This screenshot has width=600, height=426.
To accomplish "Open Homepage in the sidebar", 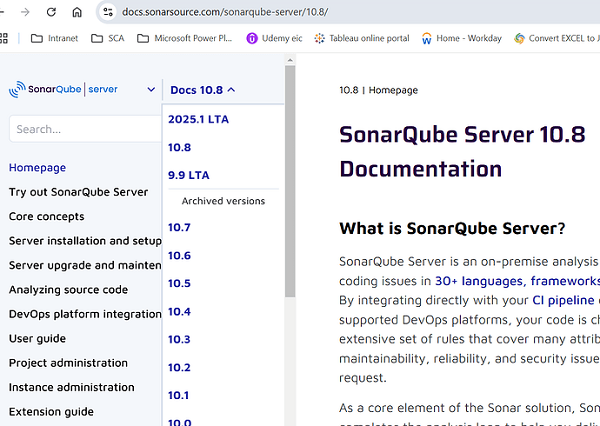I will [38, 168].
